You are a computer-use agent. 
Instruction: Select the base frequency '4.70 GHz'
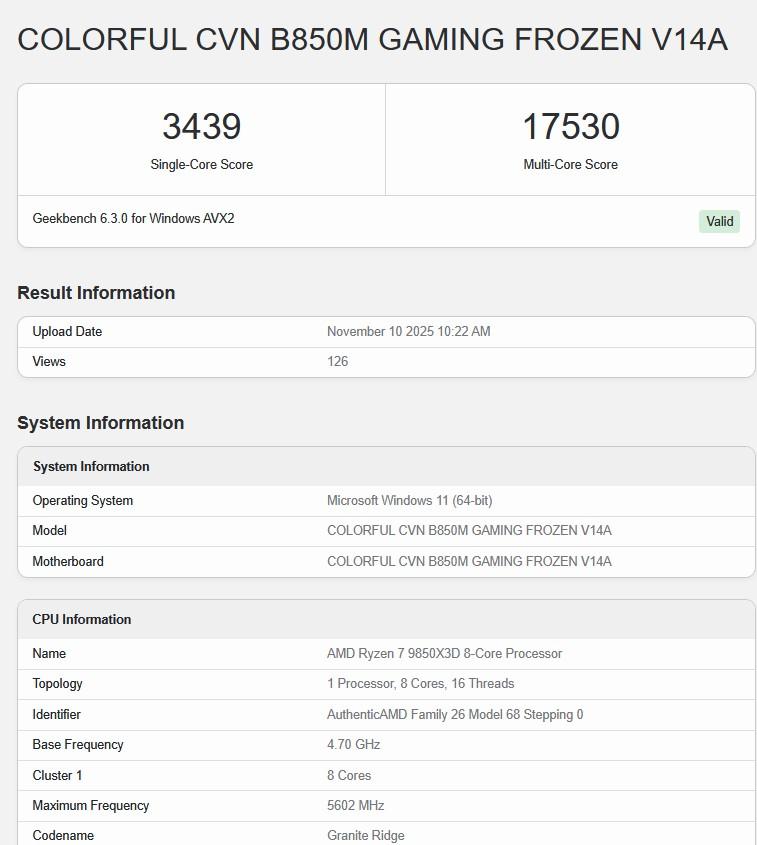click(x=353, y=745)
